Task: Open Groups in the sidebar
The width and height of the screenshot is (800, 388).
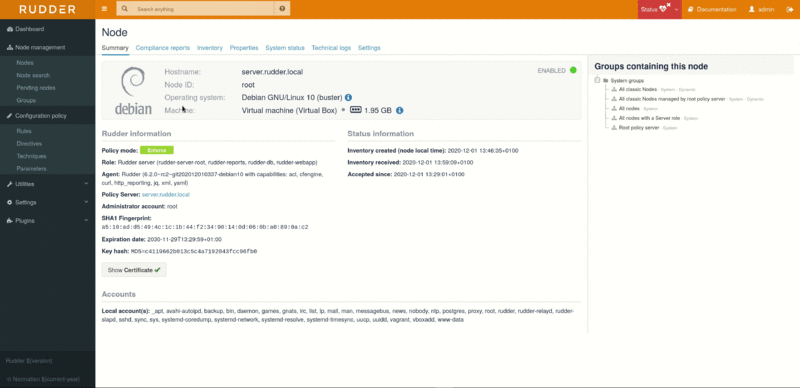Action: coord(26,101)
